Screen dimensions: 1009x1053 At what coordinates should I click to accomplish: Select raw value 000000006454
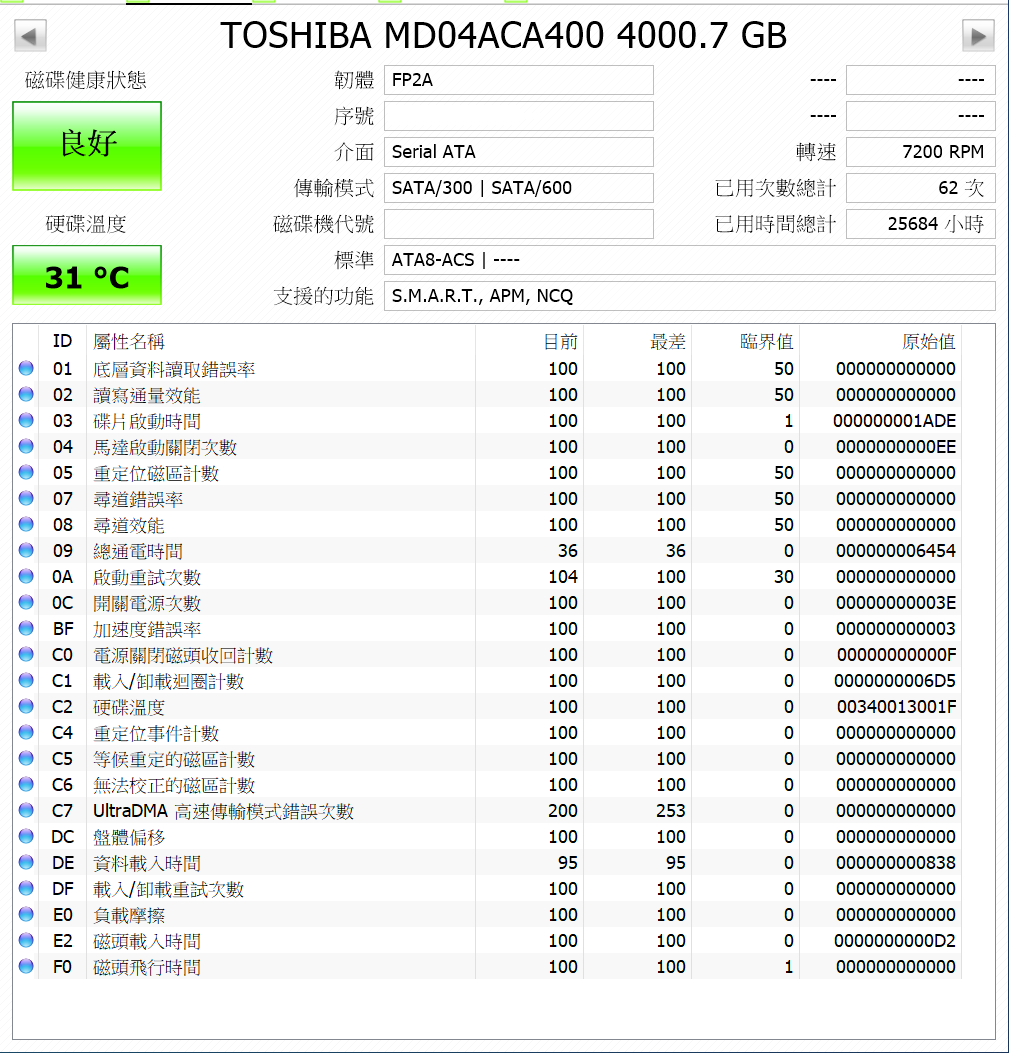pos(896,551)
